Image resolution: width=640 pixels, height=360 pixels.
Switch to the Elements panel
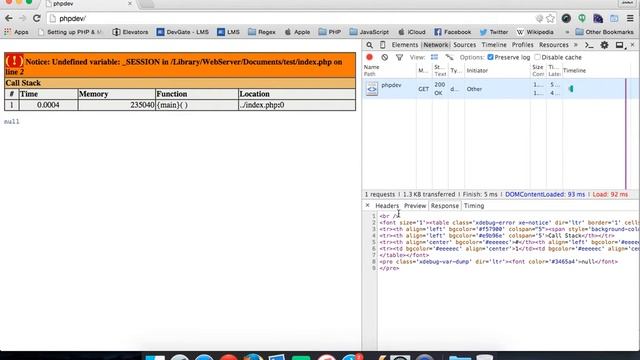(x=405, y=45)
